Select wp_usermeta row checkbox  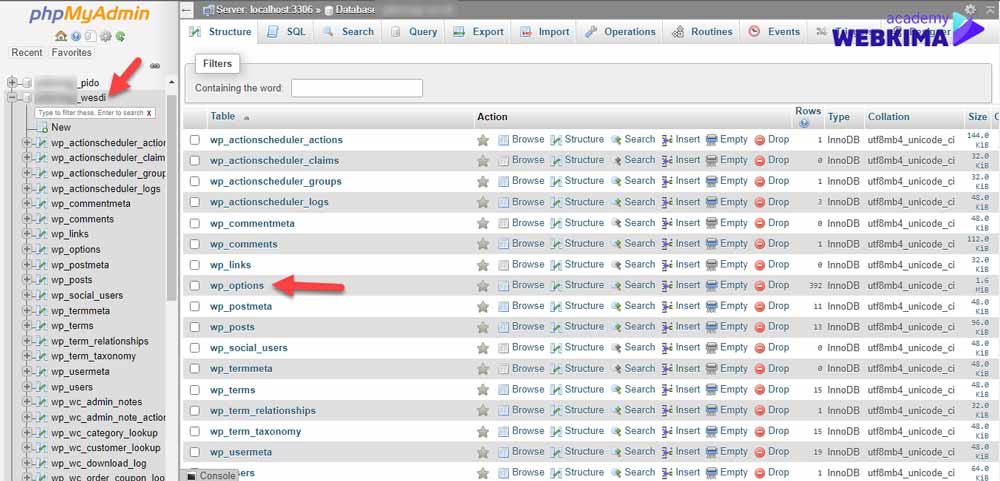(195, 452)
